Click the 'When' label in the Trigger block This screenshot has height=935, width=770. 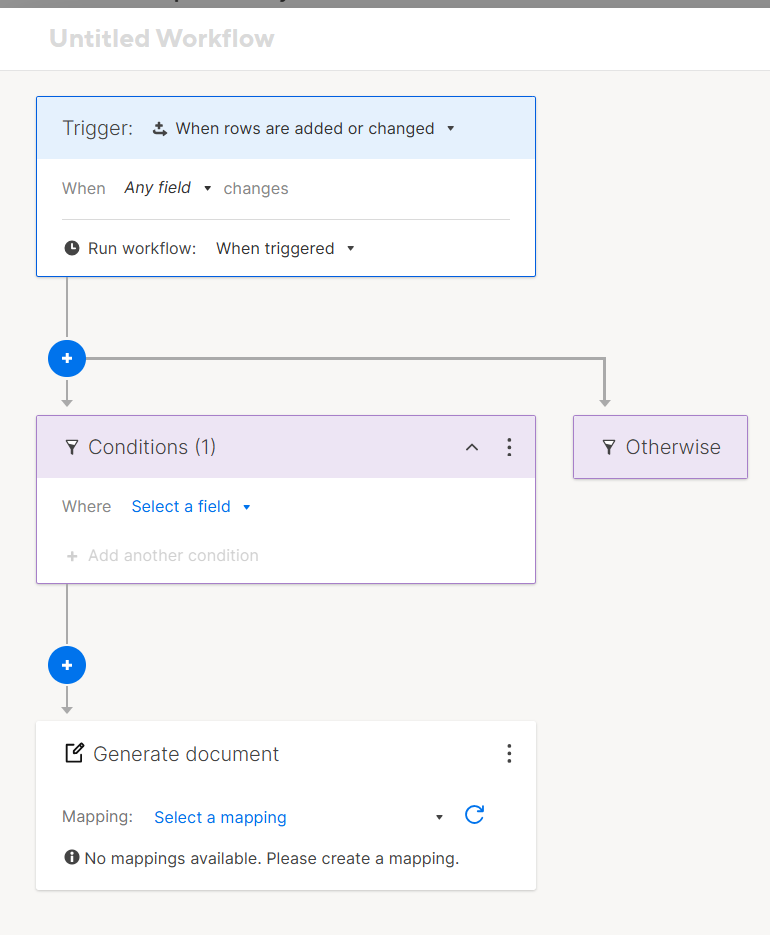[84, 188]
